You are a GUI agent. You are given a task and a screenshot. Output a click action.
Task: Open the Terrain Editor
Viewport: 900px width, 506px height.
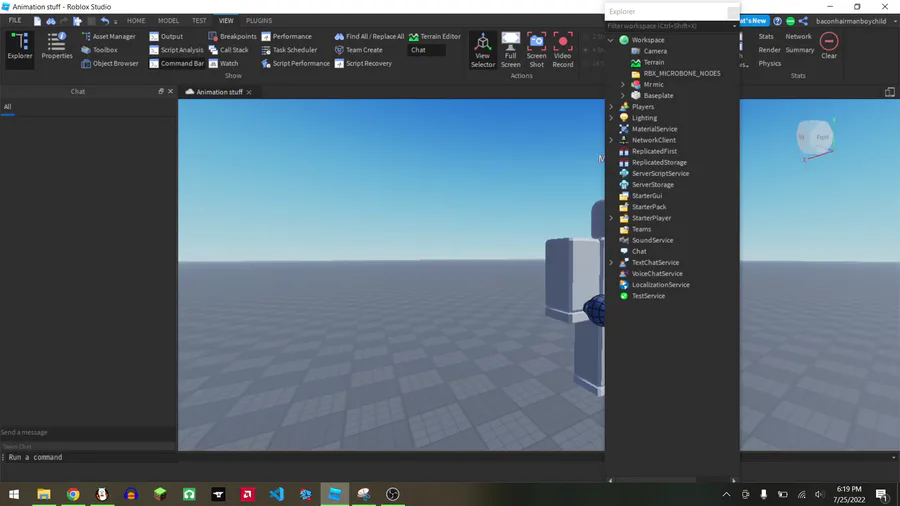coord(435,36)
